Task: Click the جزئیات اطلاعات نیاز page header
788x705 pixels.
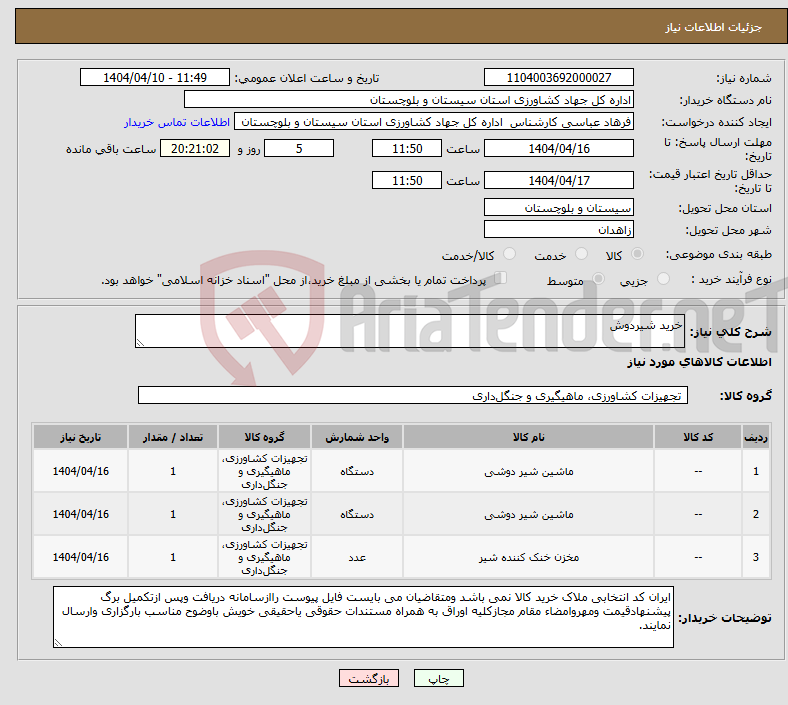Action: pyautogui.click(x=714, y=27)
